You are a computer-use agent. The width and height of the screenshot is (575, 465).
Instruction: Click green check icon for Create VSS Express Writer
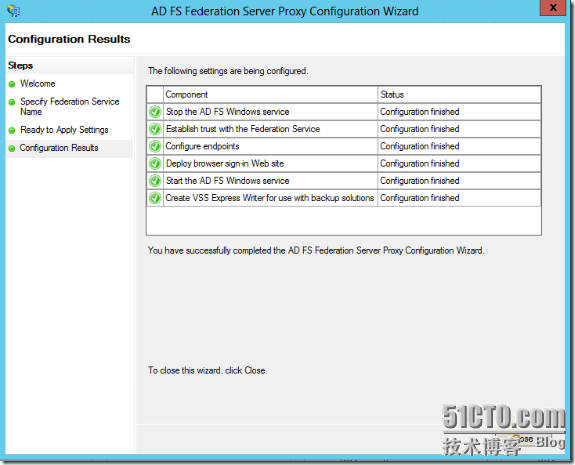[155, 198]
